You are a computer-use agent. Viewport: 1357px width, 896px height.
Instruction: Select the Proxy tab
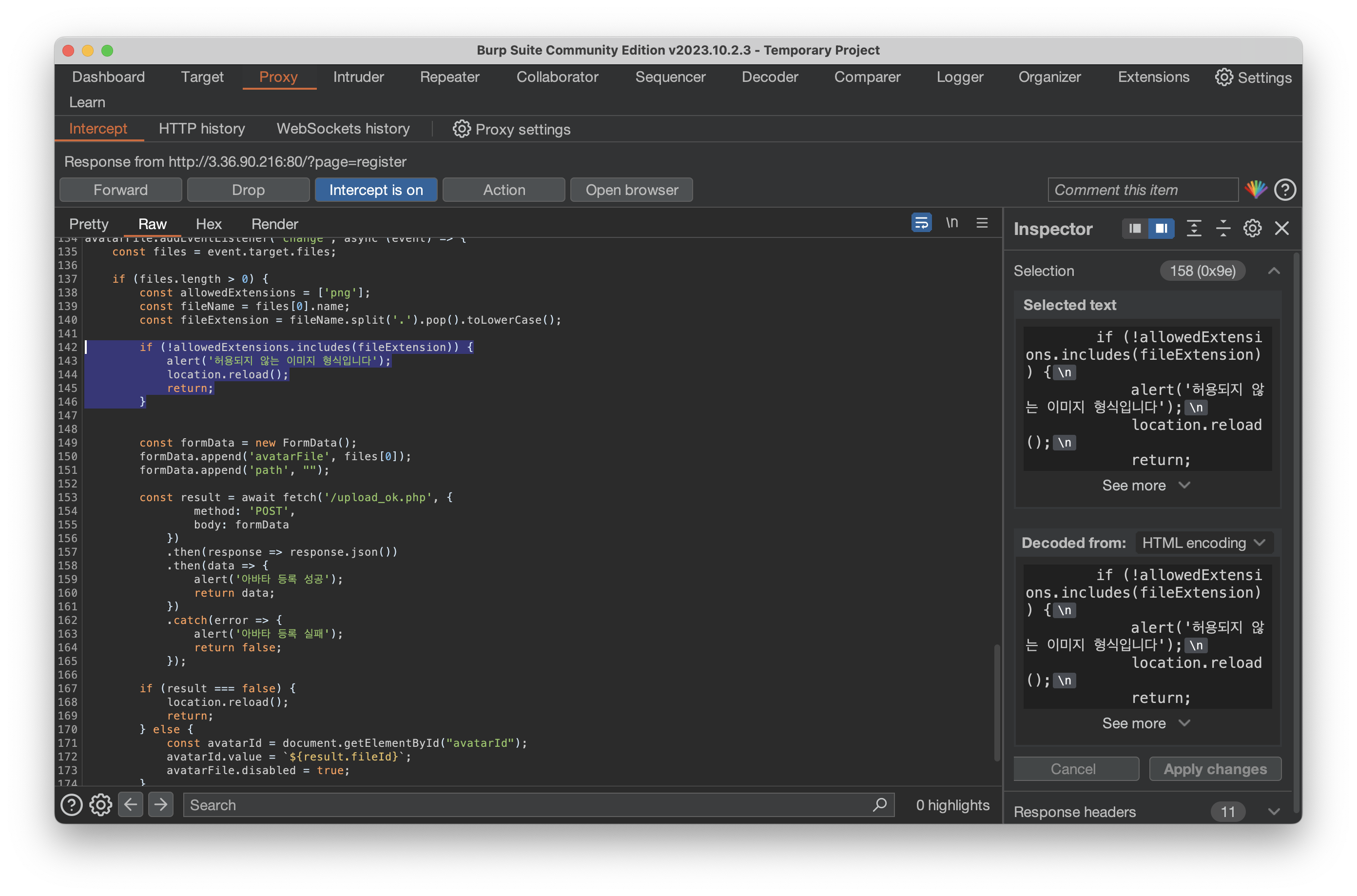[x=278, y=77]
